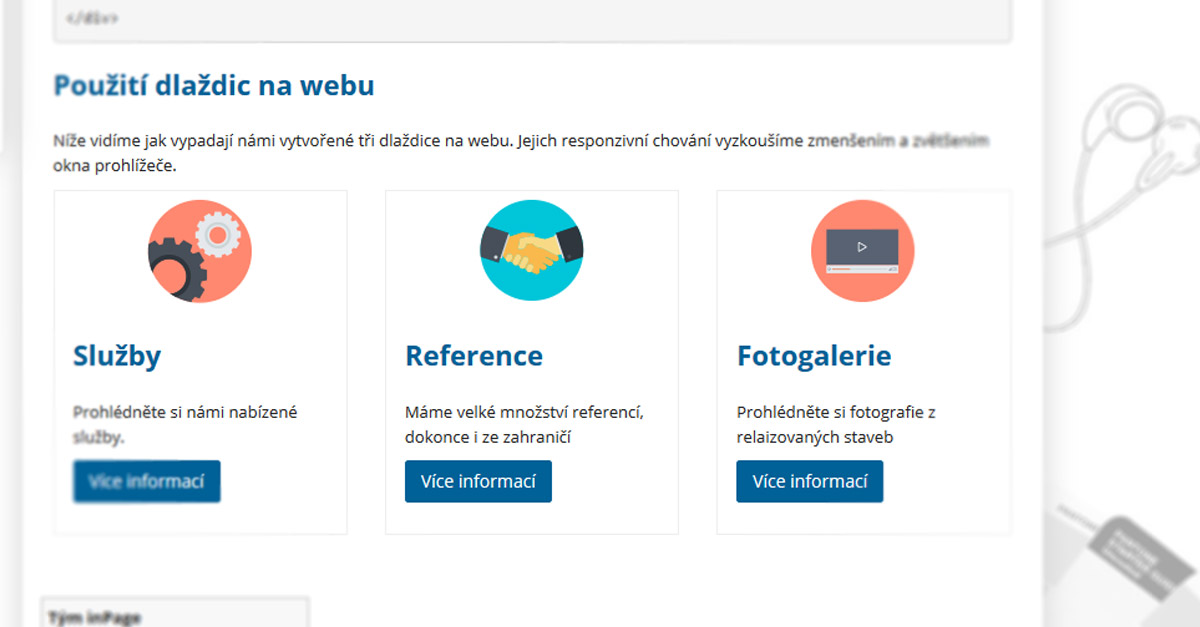Image resolution: width=1200 pixels, height=627 pixels.
Task: Click the Fotogalerie description about fotografie
Action: 836,424
